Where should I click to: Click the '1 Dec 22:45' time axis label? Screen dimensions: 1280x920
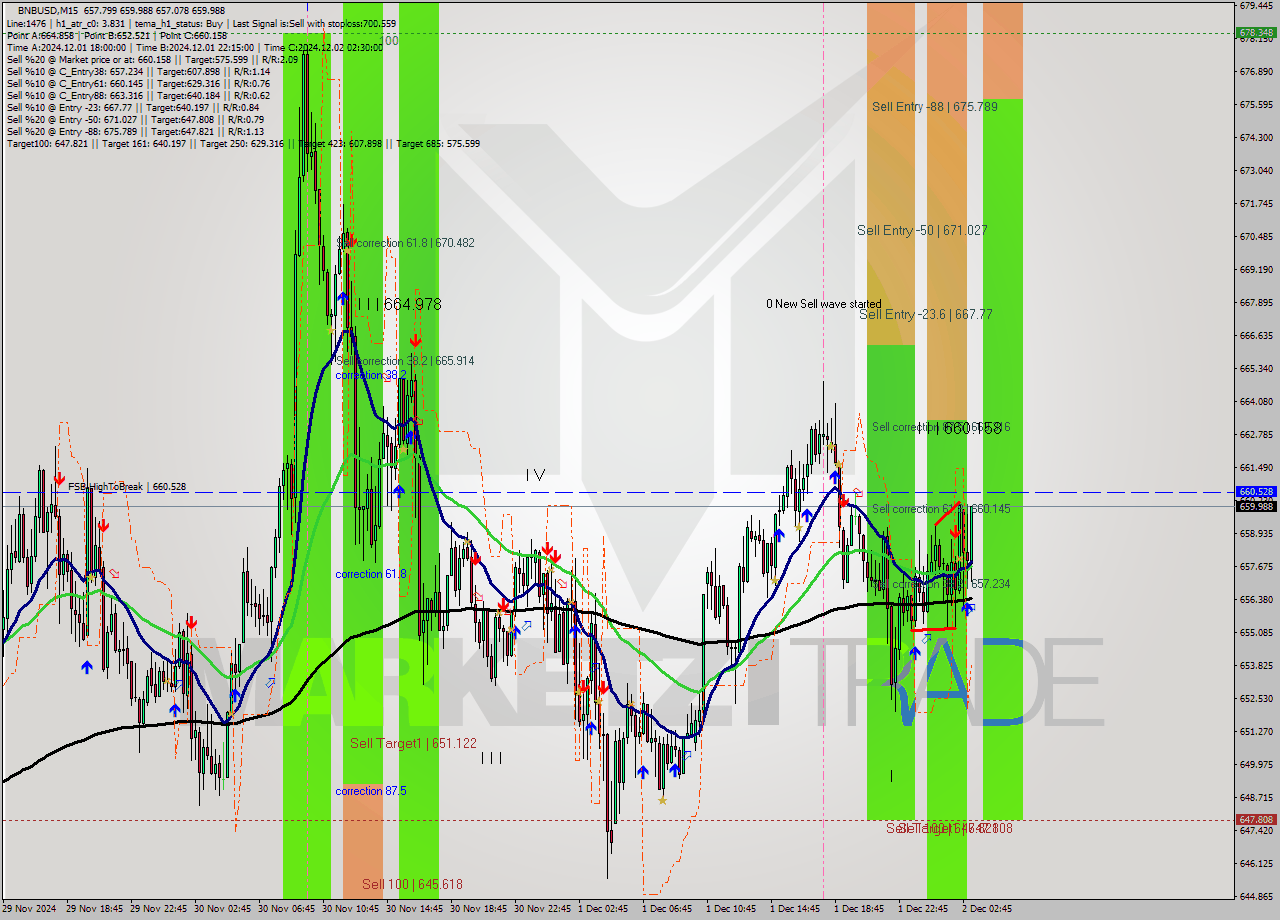(923, 909)
